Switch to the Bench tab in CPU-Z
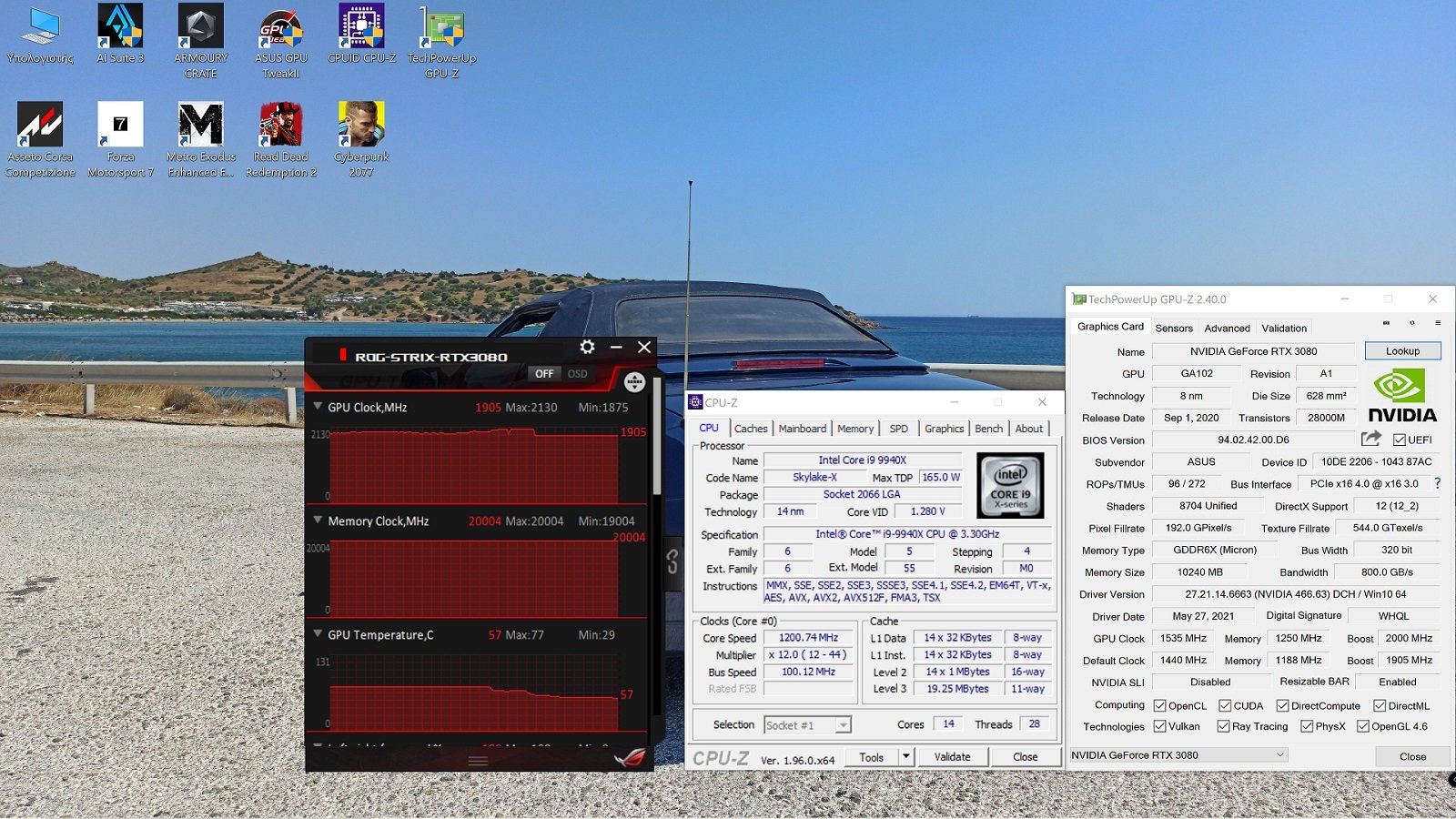1456x819 pixels. pos(989,429)
